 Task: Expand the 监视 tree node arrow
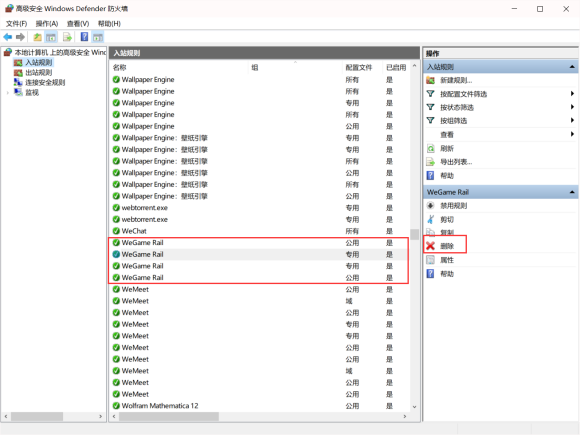pyautogui.click(x=8, y=92)
